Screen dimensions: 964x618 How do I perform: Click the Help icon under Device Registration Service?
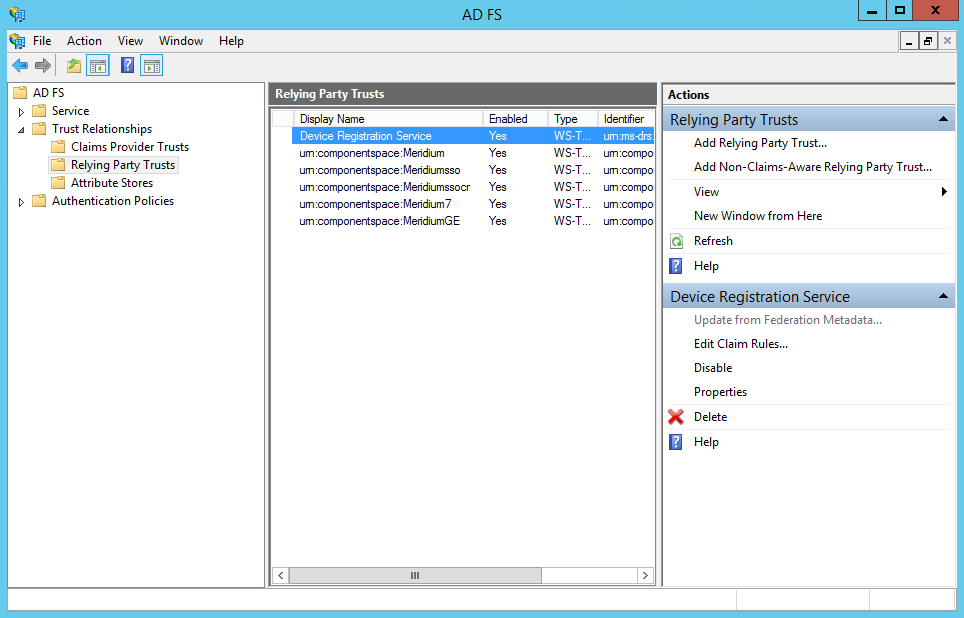676,442
